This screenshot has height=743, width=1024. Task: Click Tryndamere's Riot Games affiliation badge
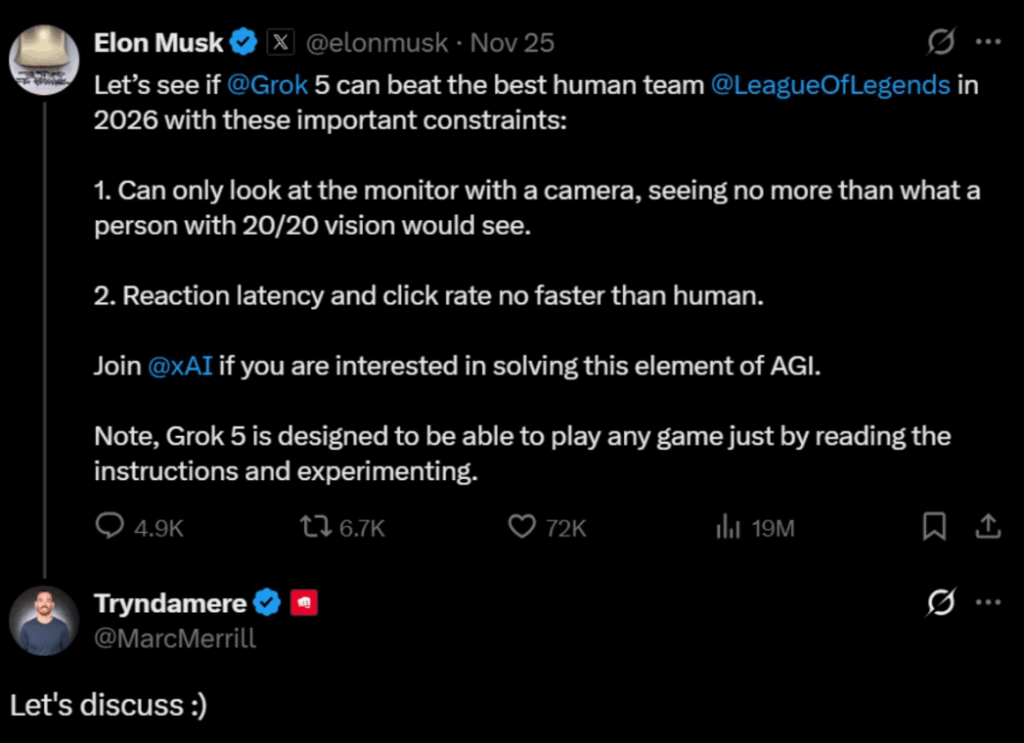(x=306, y=602)
